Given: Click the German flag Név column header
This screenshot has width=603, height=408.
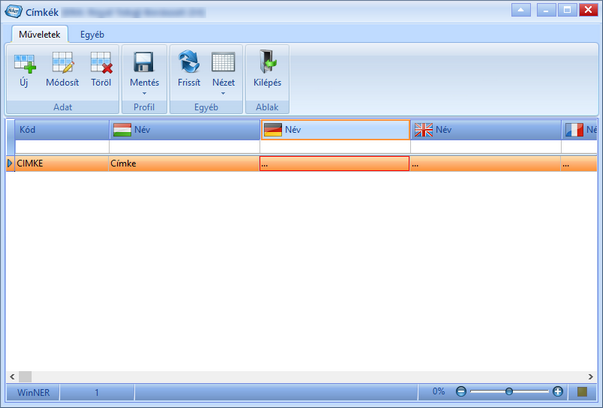Looking at the screenshot, I should pyautogui.click(x=335, y=130).
